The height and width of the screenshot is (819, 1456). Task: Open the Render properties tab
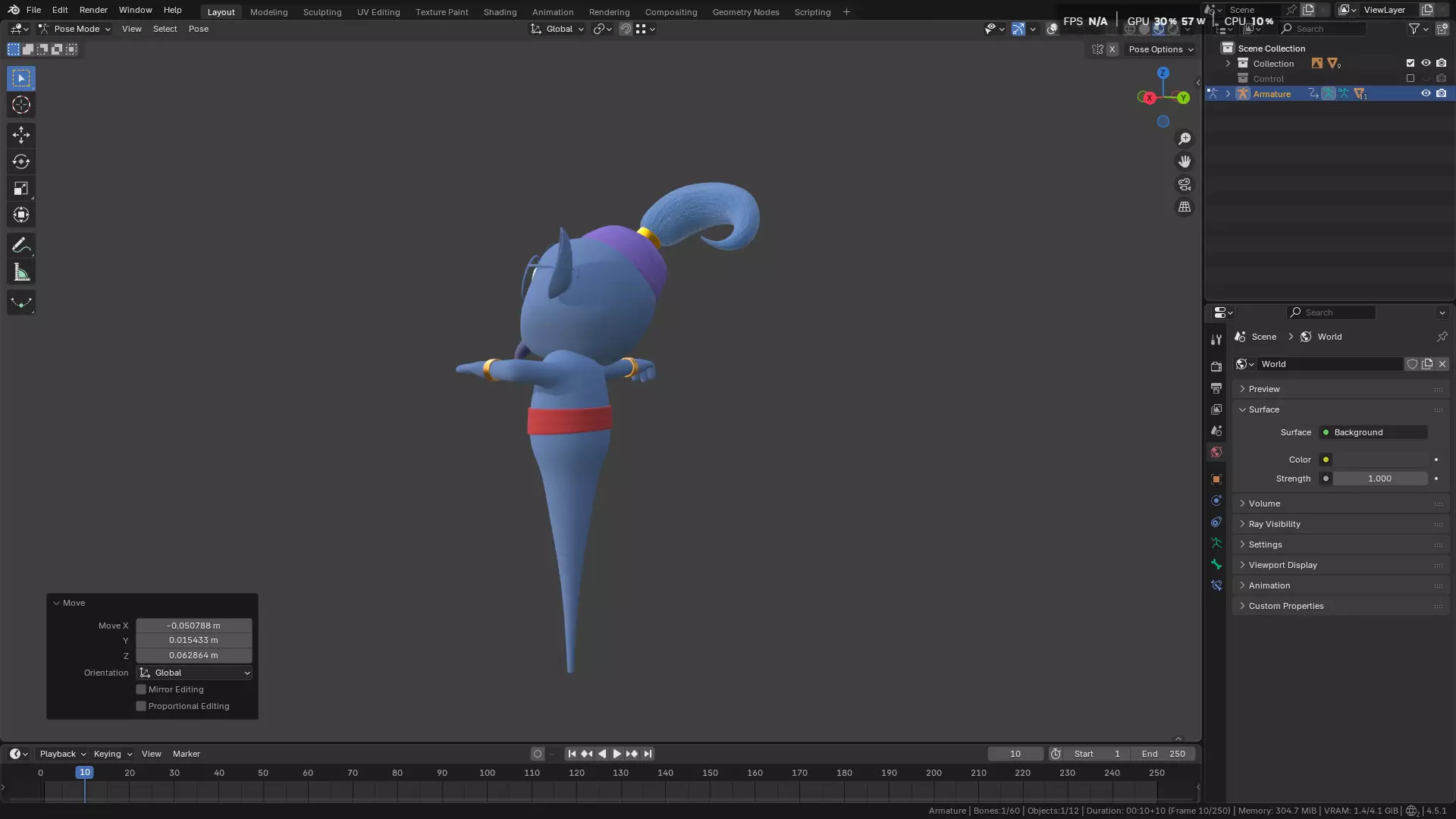1216,366
